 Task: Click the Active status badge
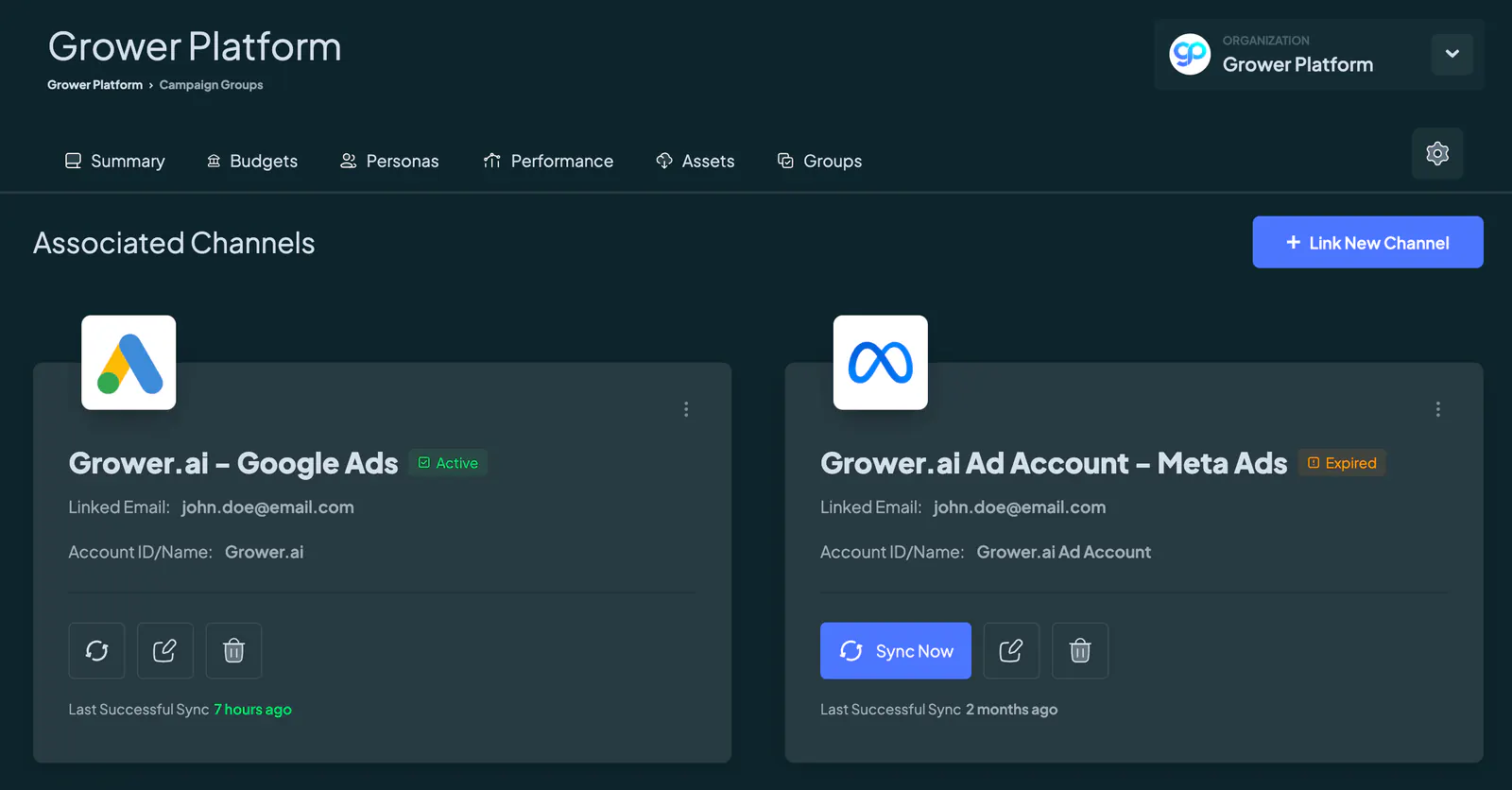[x=448, y=463]
